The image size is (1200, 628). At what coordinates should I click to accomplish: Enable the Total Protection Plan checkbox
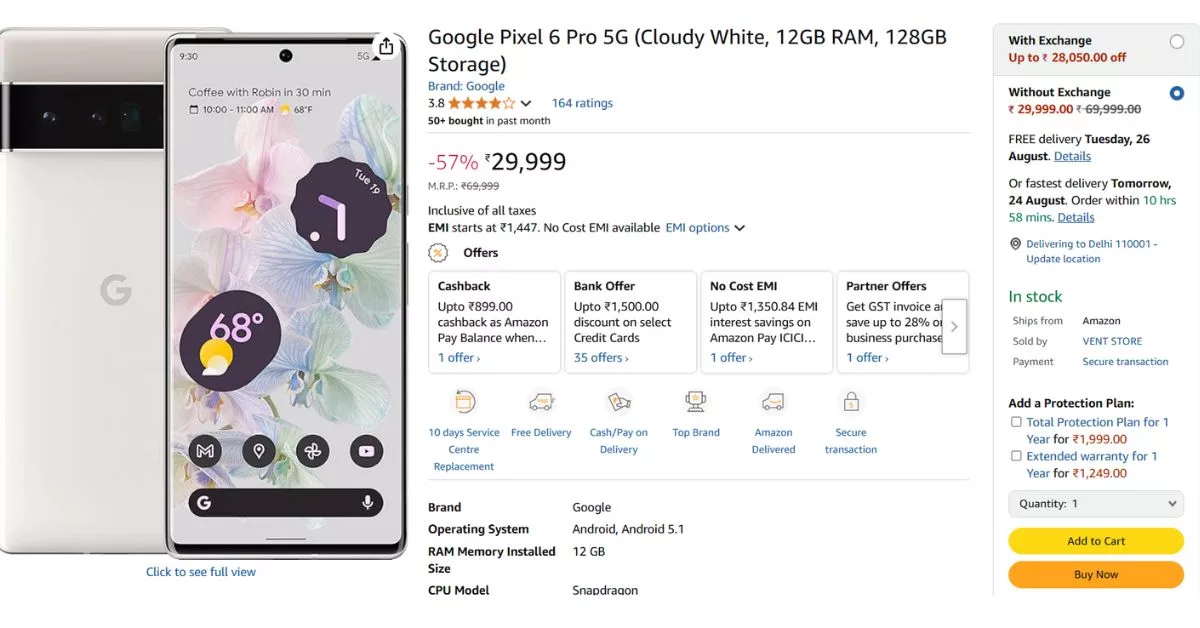tap(1016, 421)
